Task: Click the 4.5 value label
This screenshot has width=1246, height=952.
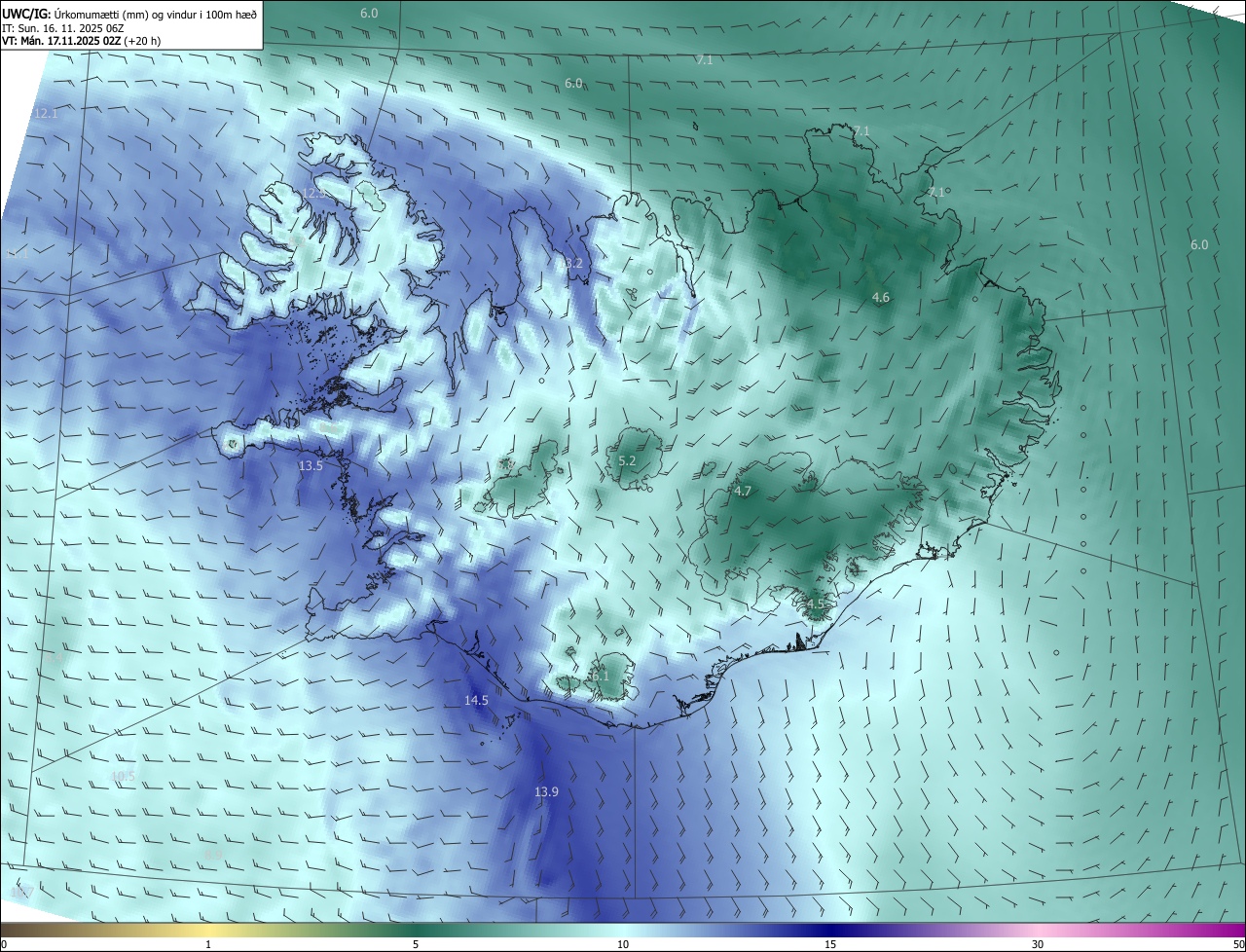Action: (x=816, y=604)
